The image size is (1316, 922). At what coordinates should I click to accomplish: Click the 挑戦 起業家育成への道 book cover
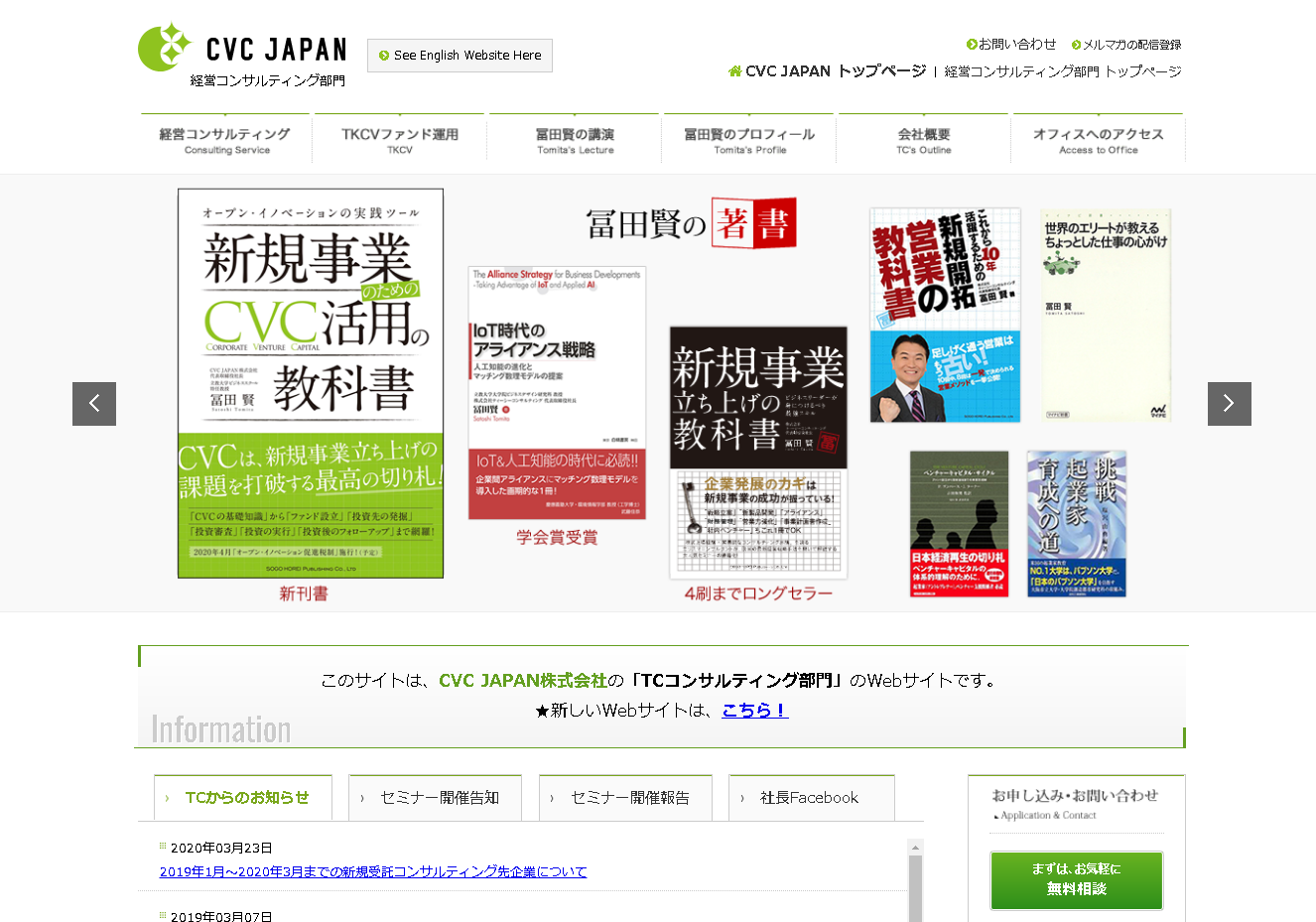pos(1077,524)
